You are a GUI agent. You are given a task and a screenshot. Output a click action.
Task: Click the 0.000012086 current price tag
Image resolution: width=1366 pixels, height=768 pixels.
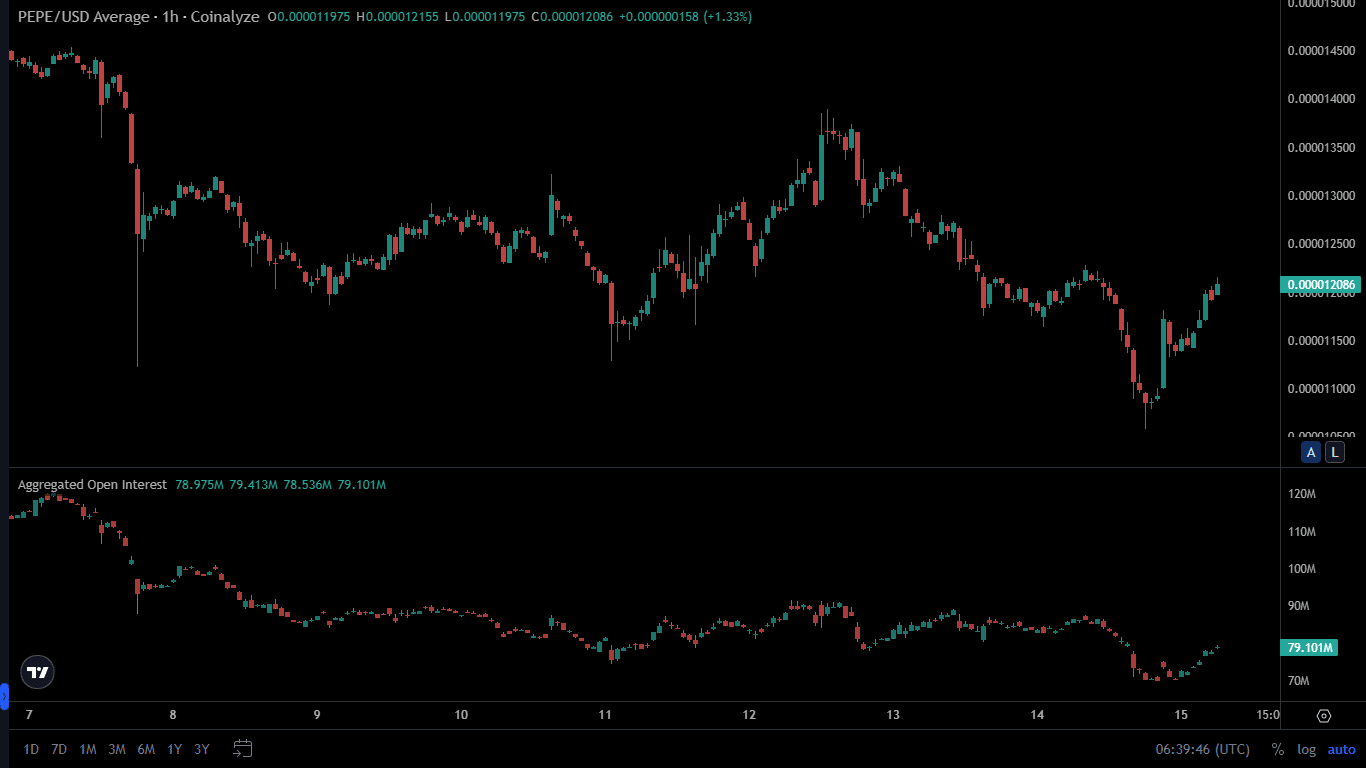(x=1322, y=285)
